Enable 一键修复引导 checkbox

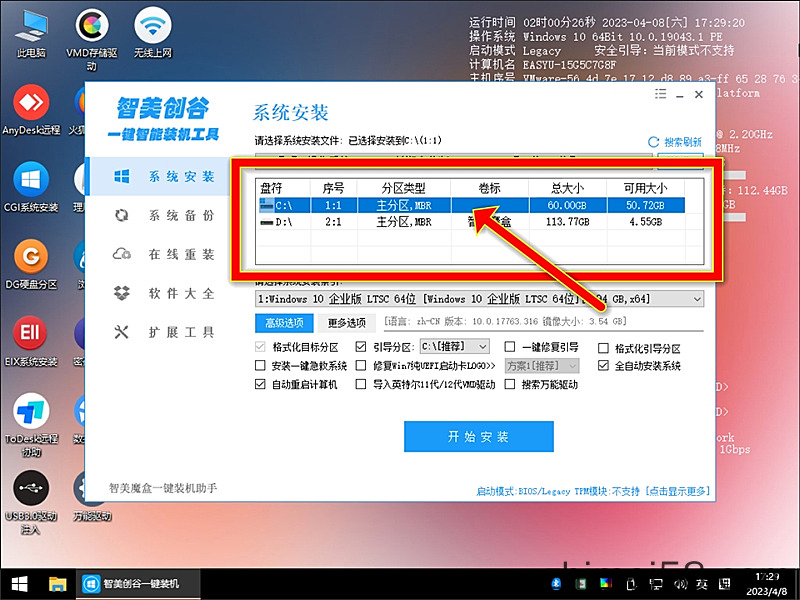pos(509,347)
